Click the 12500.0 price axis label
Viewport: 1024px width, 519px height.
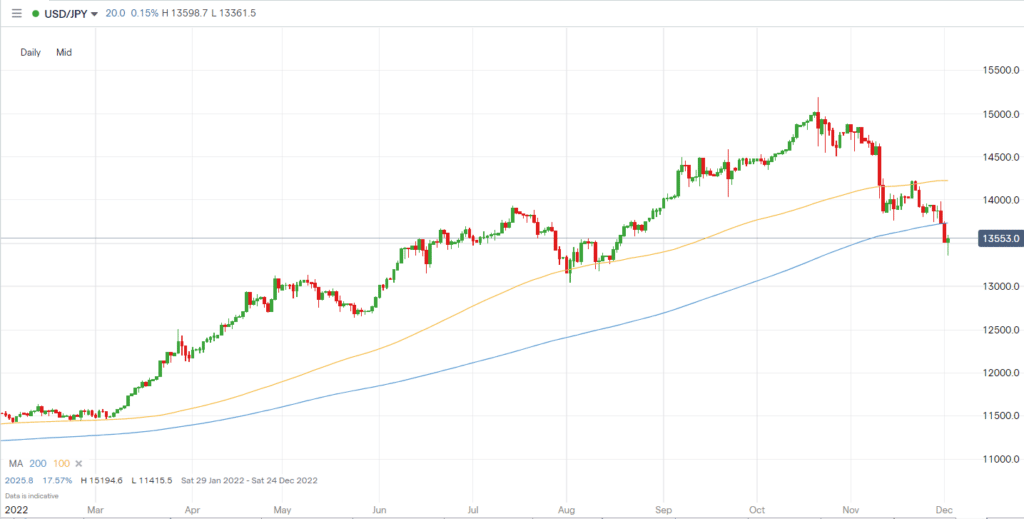coord(1001,330)
